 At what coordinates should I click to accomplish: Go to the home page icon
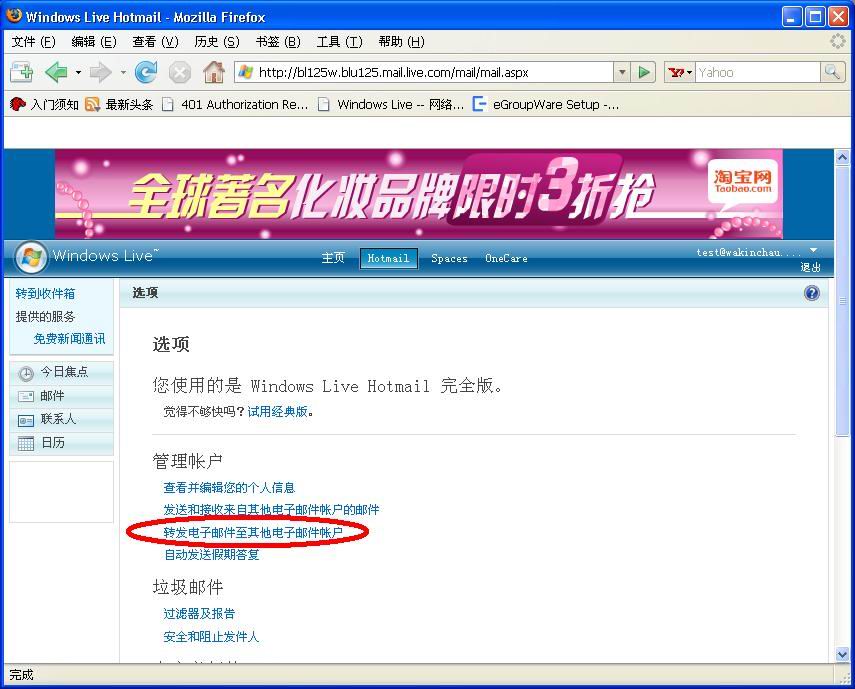(214, 72)
